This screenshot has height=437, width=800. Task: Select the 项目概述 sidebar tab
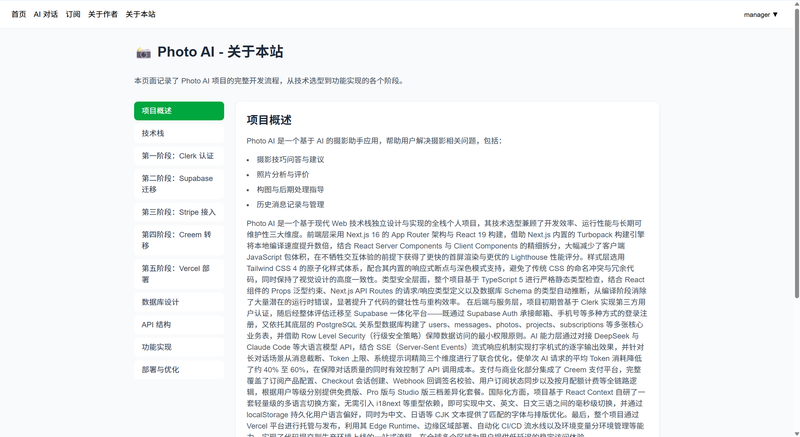point(179,111)
